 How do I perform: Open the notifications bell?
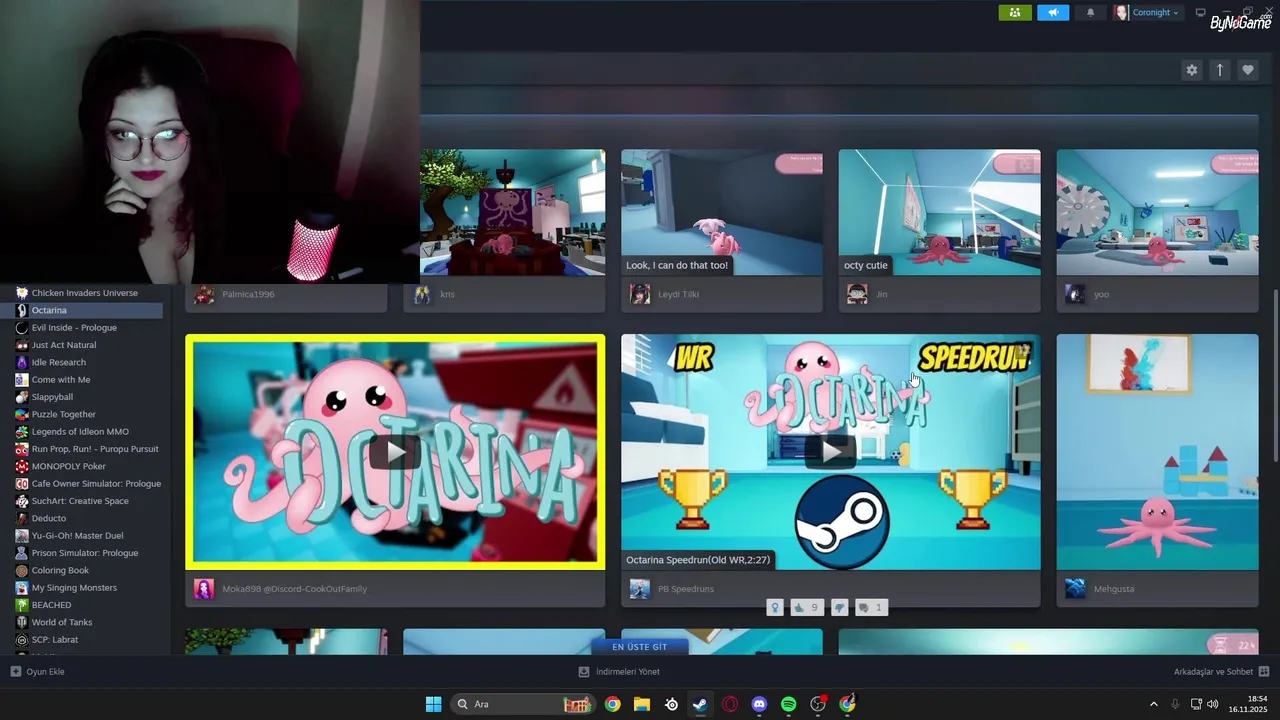pos(1090,13)
